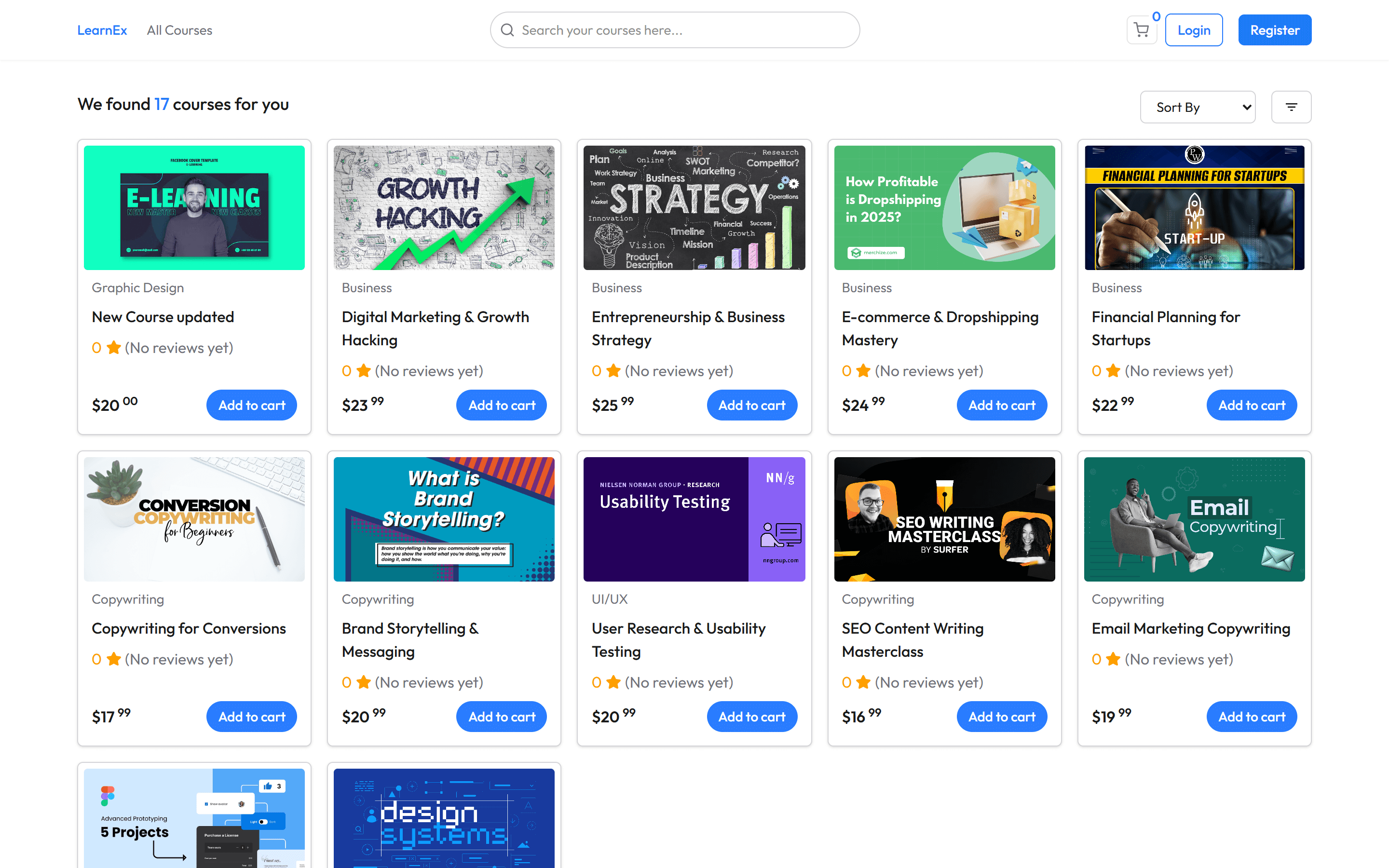Open the shopping cart icon

tap(1141, 30)
